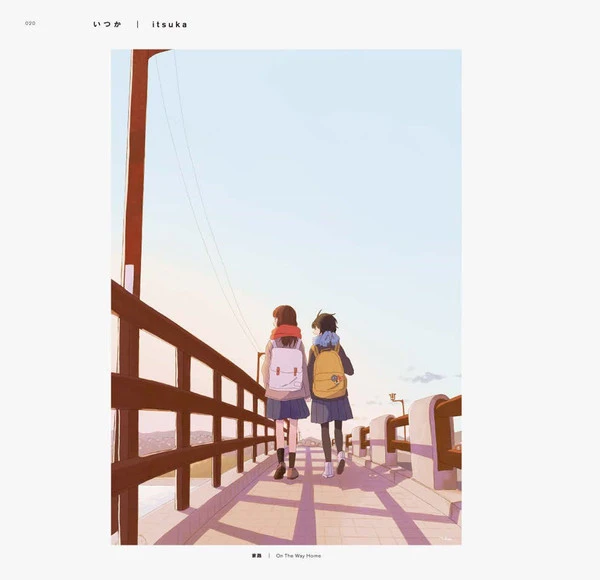Click the blue scarf of the right girl

[326, 339]
